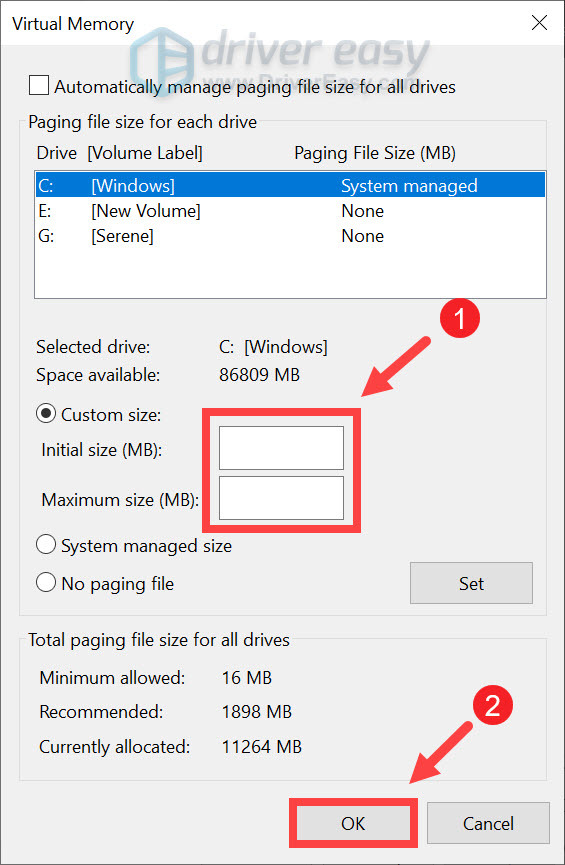Click the red arrow pointing at OK
The width and height of the screenshot is (565, 865).
point(441,754)
